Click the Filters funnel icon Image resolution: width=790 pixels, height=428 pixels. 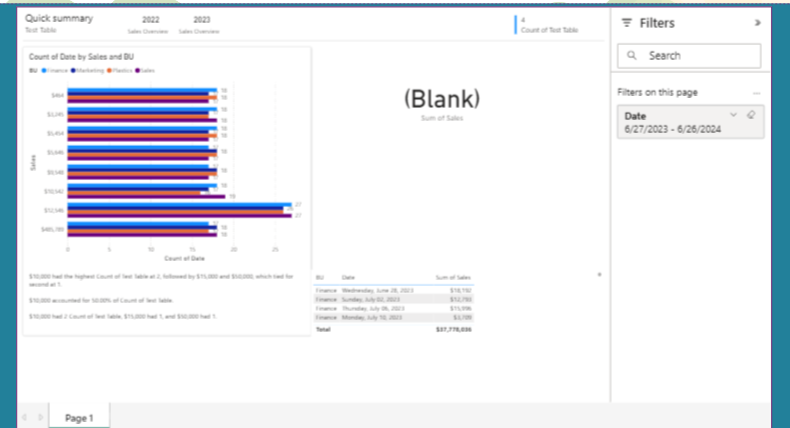click(626, 22)
